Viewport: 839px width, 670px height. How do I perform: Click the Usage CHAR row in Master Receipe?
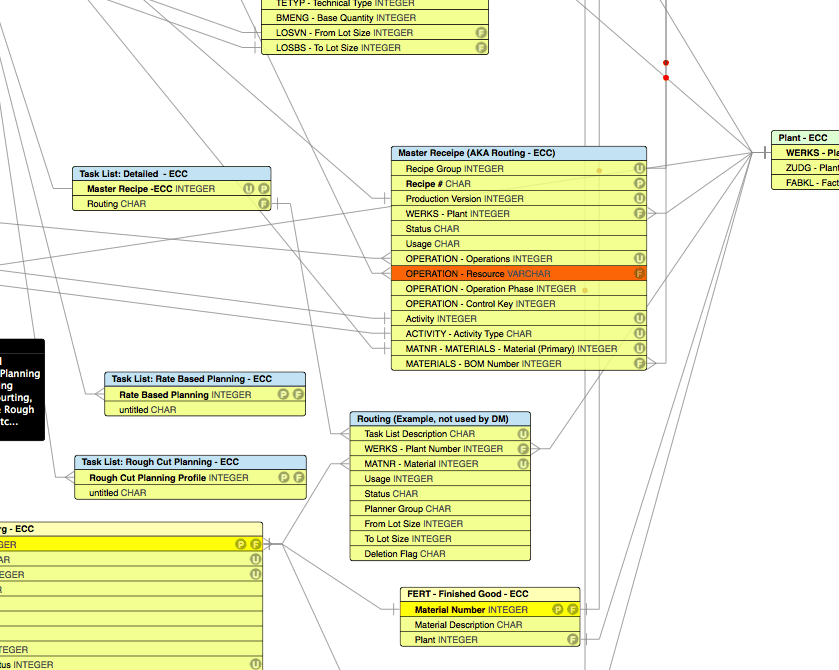tap(519, 243)
